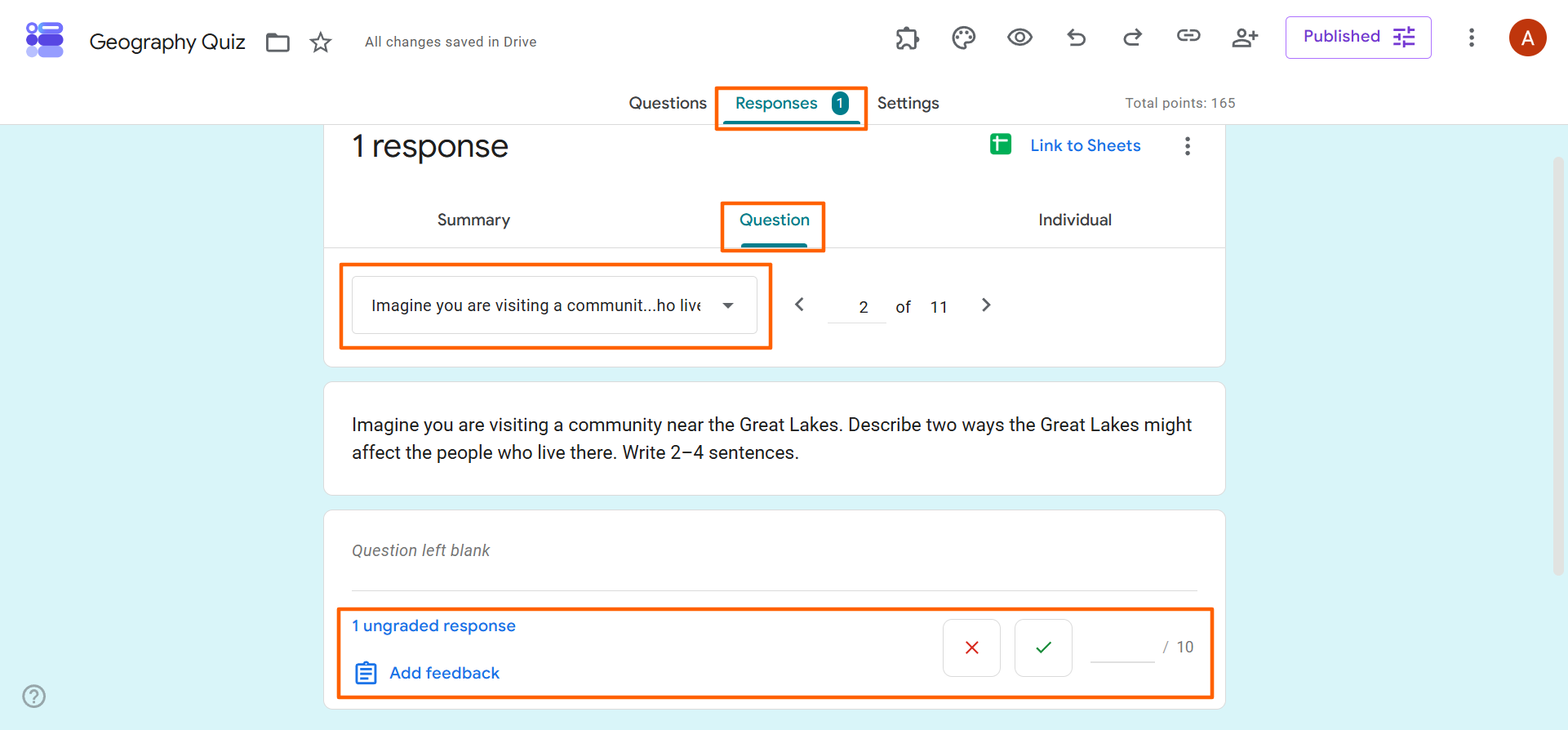Preview form with eye icon
The height and width of the screenshot is (730, 1568).
[1019, 38]
